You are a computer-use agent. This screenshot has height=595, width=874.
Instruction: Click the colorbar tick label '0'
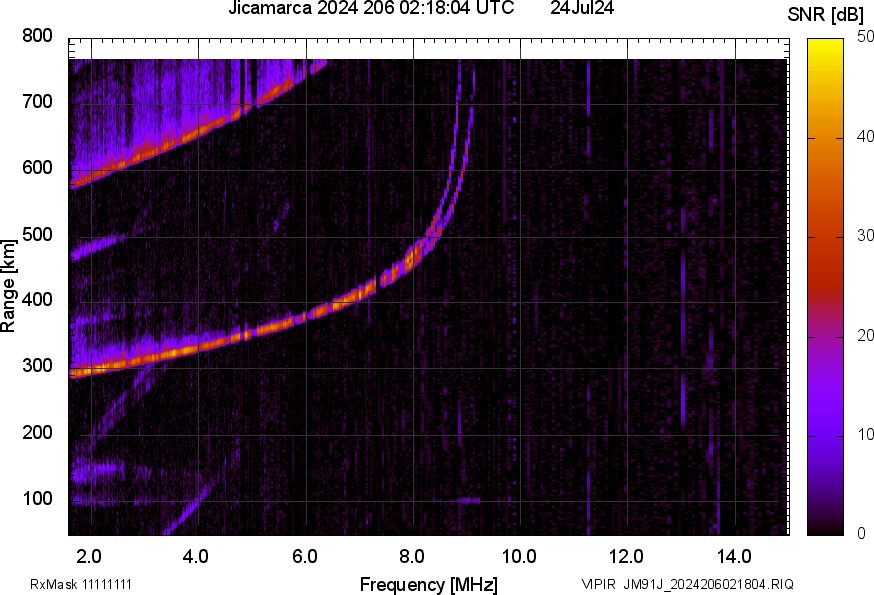click(861, 534)
